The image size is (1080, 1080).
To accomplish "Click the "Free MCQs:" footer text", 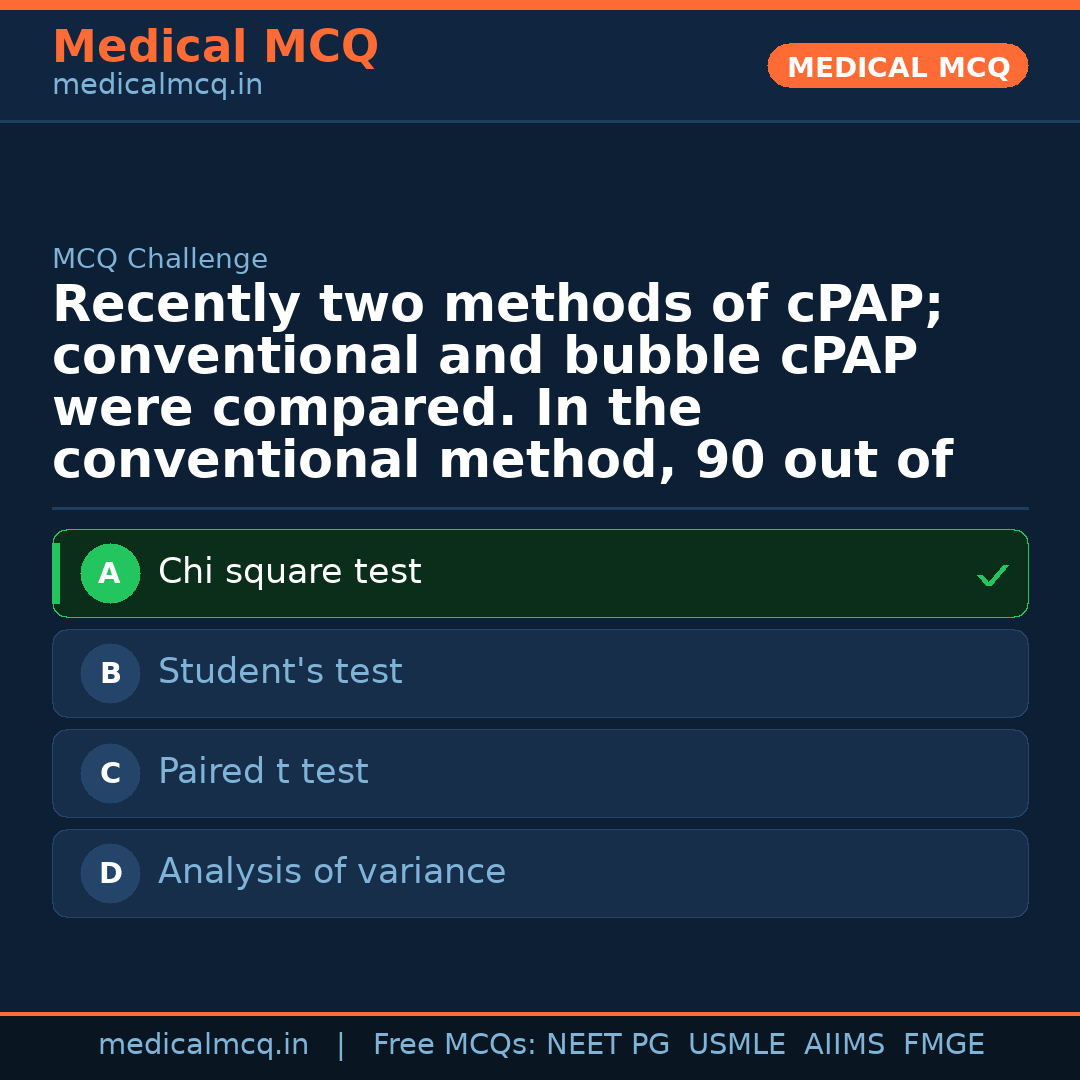I will click(x=454, y=1045).
